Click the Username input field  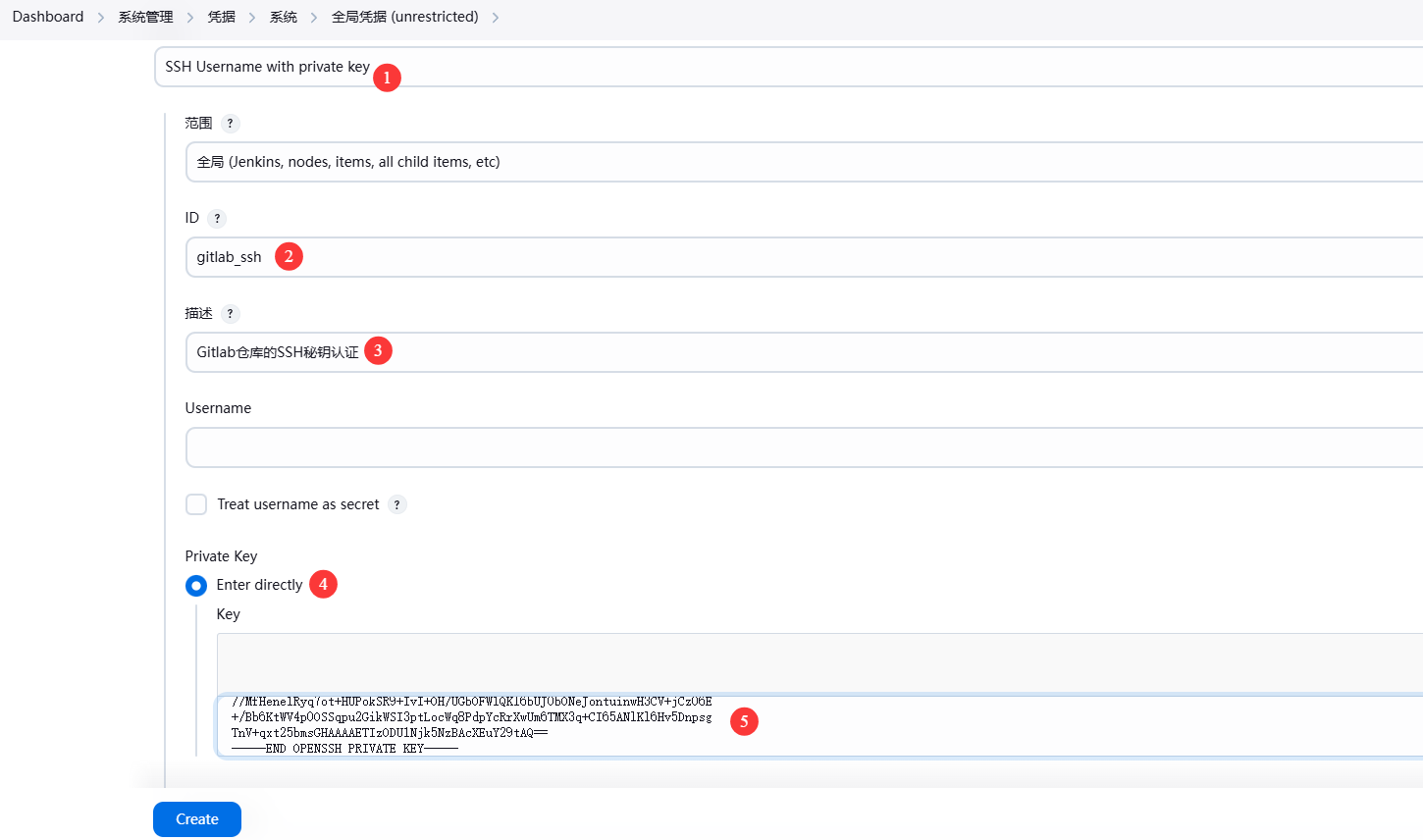point(785,447)
